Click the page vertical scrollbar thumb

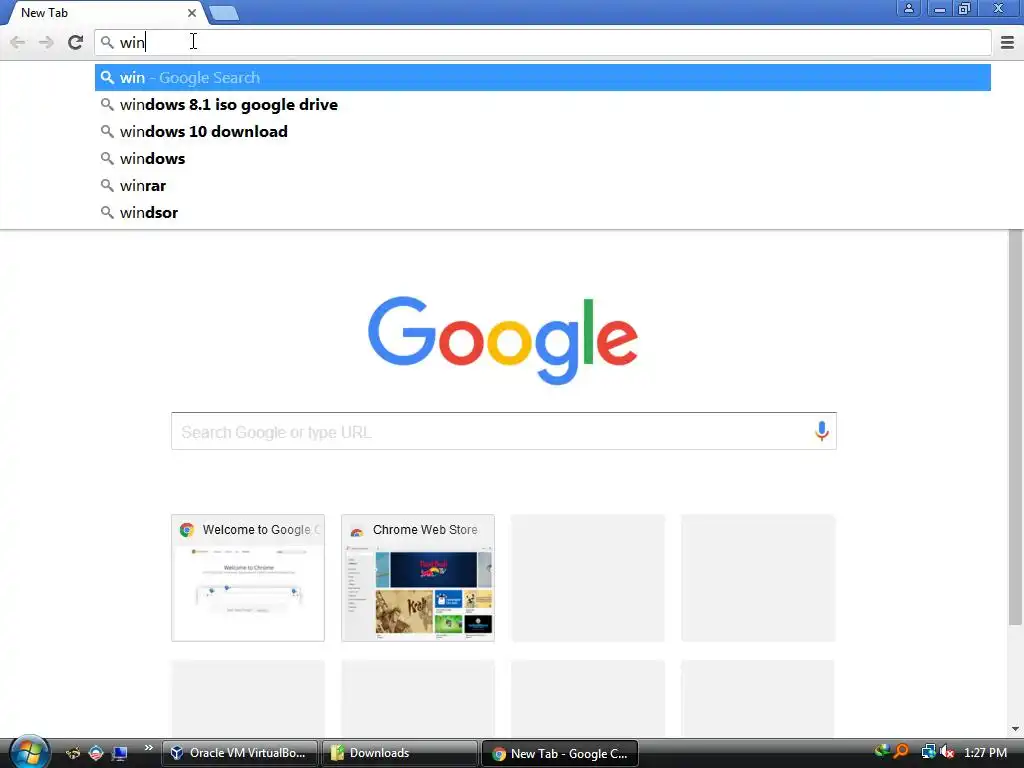[x=1016, y=427]
